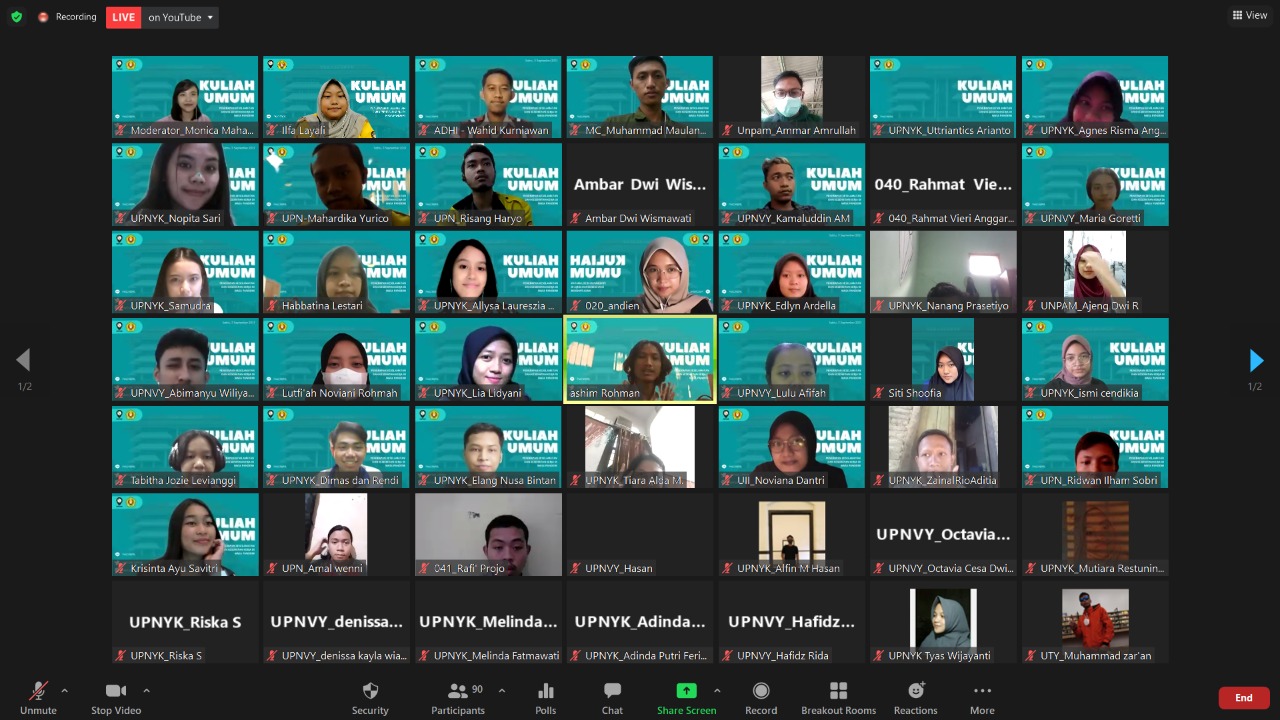
Task: Select Tabitha Jozie Levianggi video tile
Action: (x=185, y=447)
